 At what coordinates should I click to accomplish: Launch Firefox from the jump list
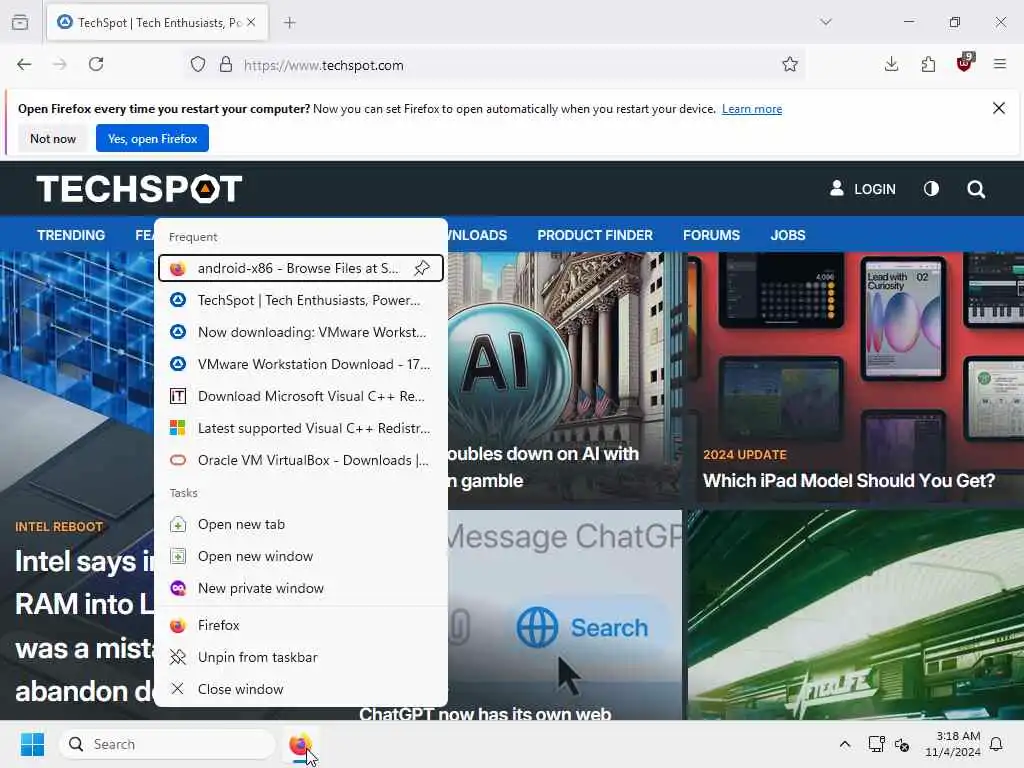pos(300,625)
